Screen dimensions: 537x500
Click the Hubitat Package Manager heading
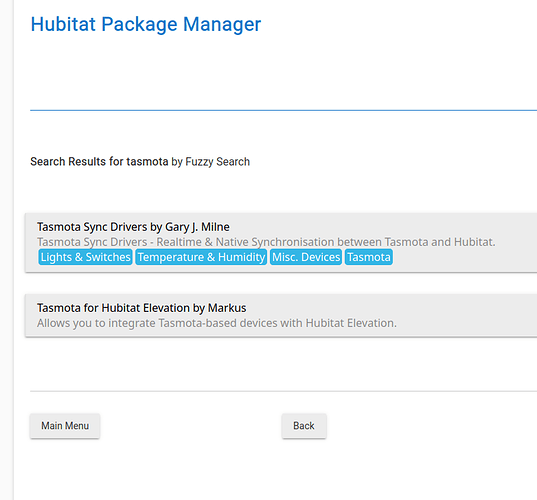click(x=146, y=24)
